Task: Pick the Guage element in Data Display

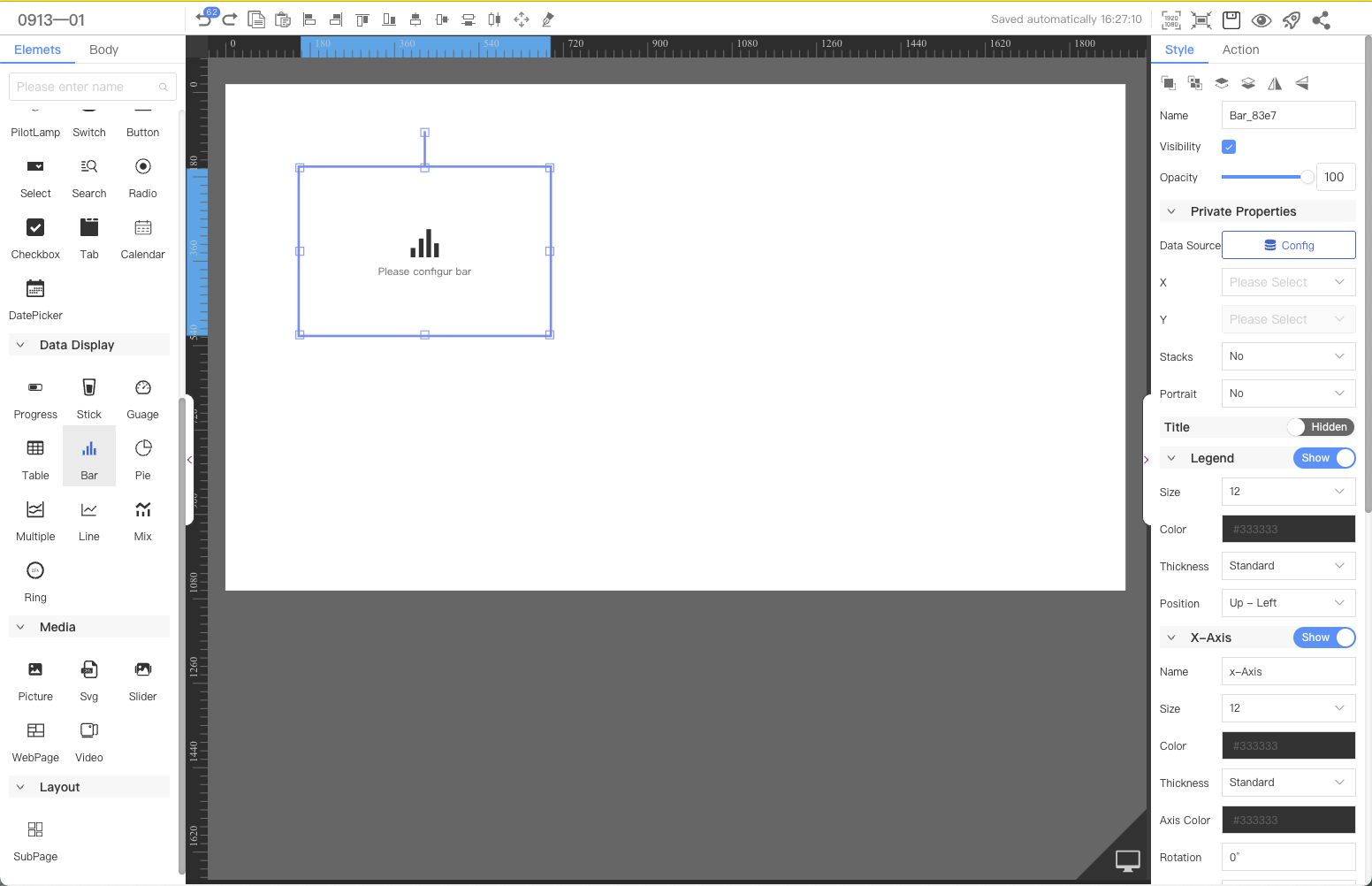Action: [x=142, y=395]
